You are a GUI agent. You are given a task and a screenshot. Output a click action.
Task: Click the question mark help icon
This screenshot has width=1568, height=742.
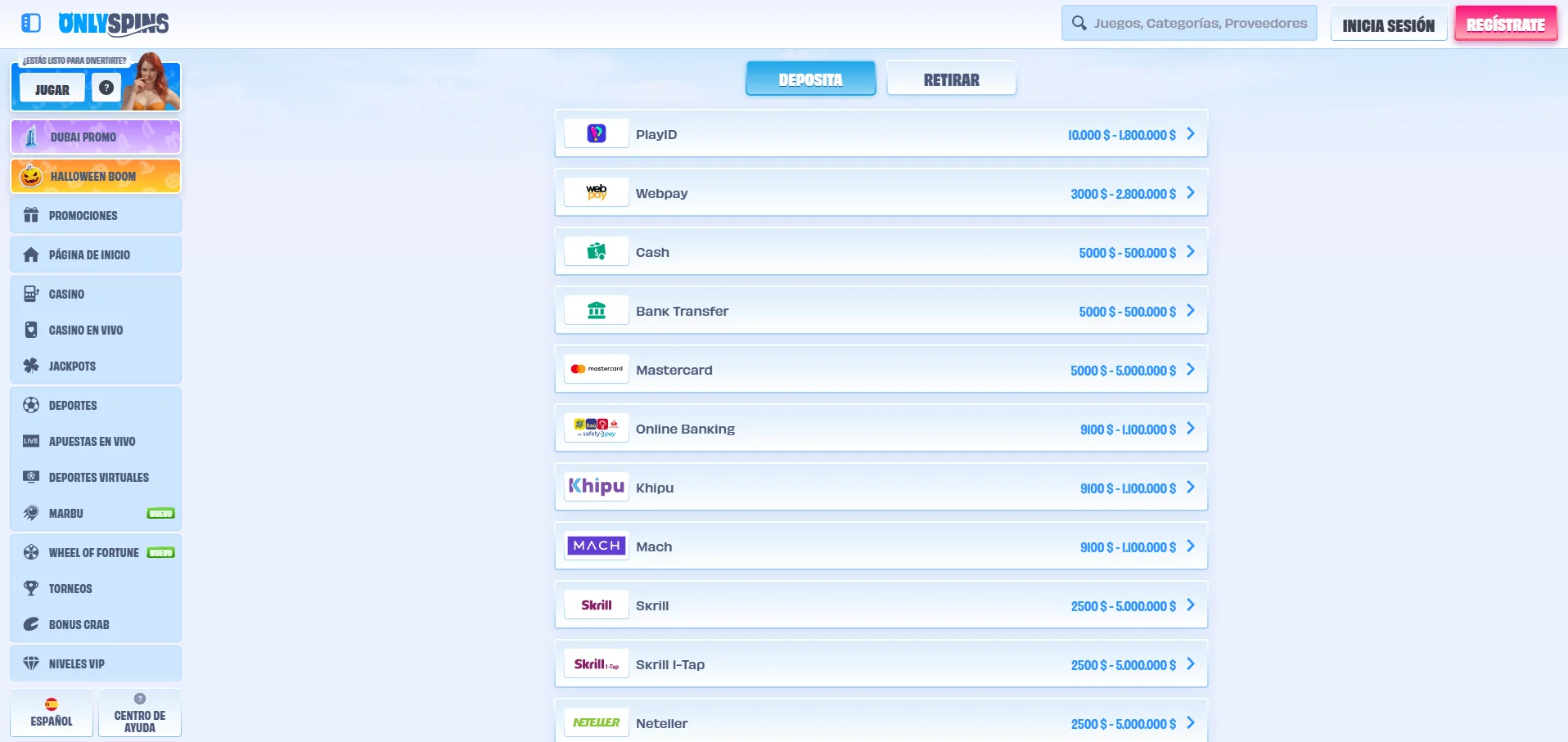click(106, 88)
